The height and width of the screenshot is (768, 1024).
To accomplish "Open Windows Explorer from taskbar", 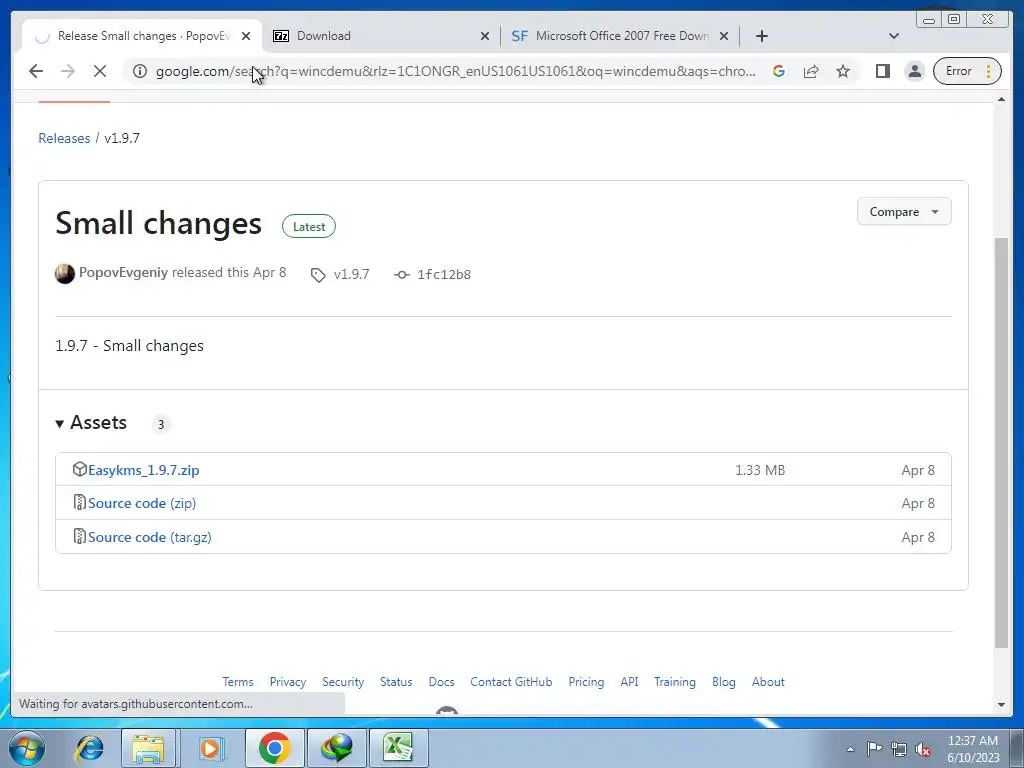I will 149,748.
